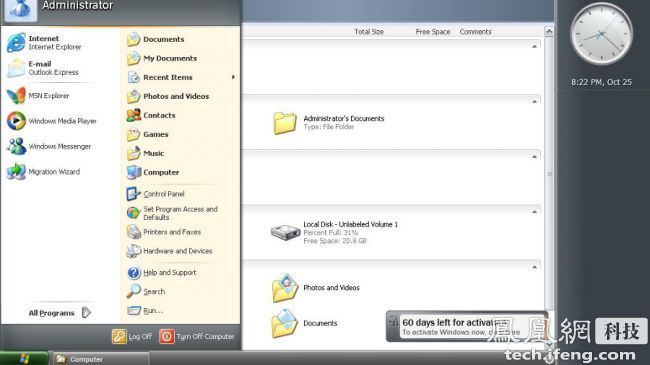Open the Photos and Videos icon in the Start menu

pos(133,96)
